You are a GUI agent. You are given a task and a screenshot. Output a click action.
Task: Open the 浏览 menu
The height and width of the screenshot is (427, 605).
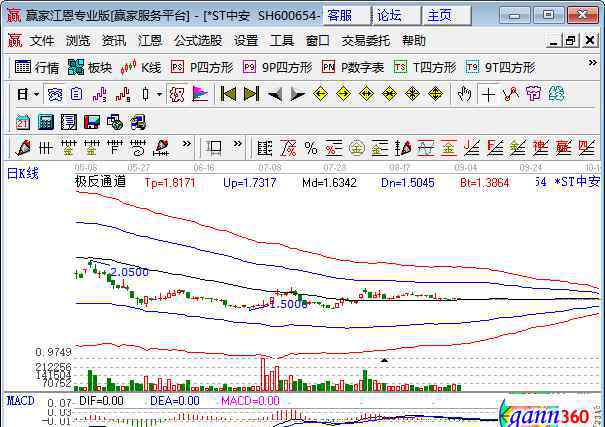coord(78,41)
